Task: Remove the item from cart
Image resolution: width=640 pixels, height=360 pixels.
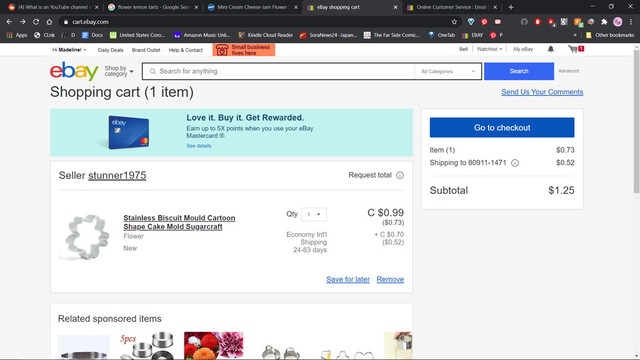Action: (x=390, y=279)
